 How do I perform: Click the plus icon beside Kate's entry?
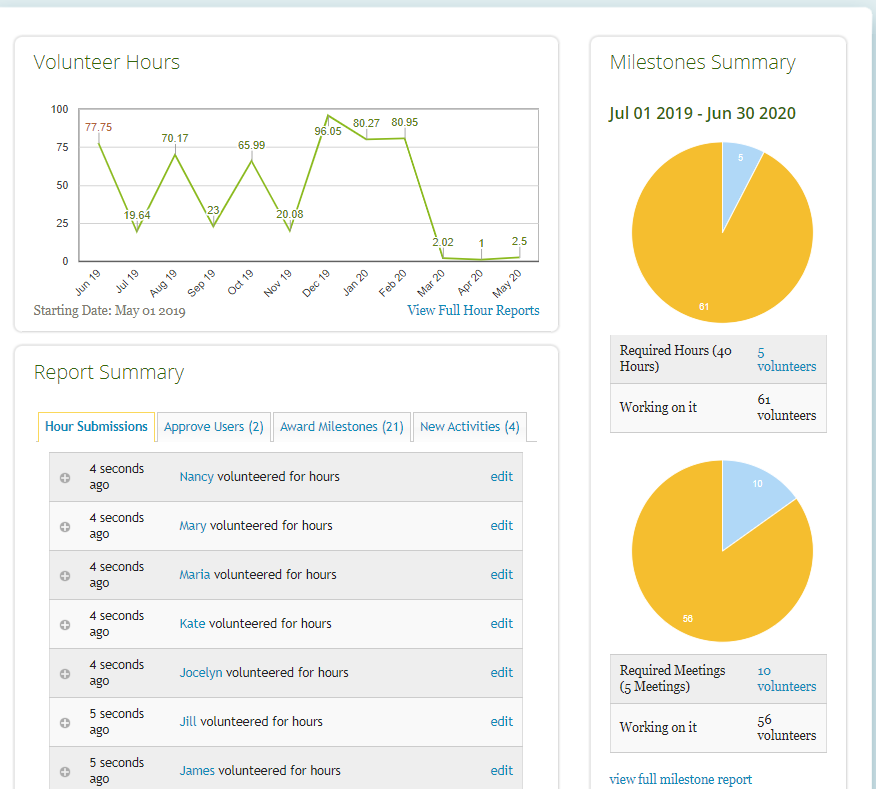pyautogui.click(x=65, y=625)
